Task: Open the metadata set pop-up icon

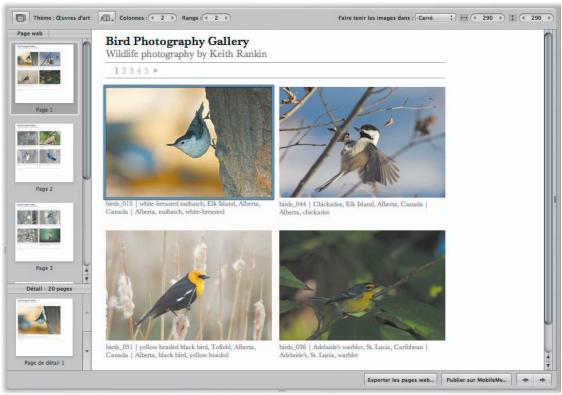Action: point(106,18)
